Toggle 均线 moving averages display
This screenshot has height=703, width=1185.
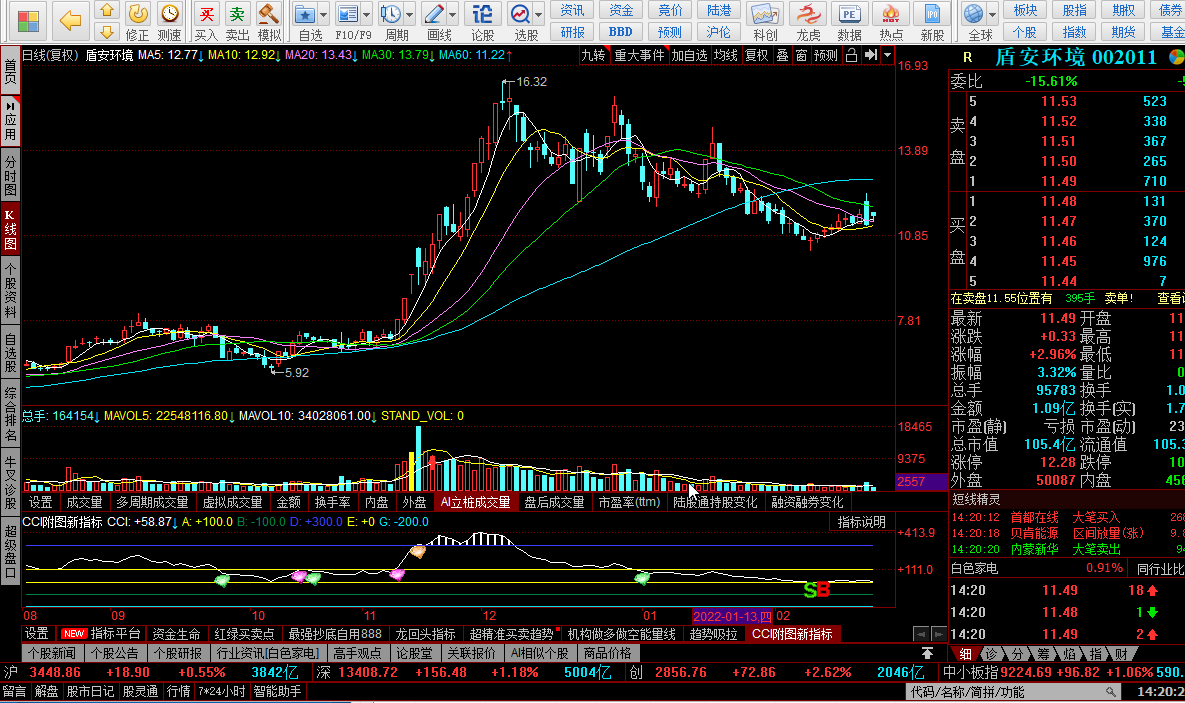click(726, 55)
